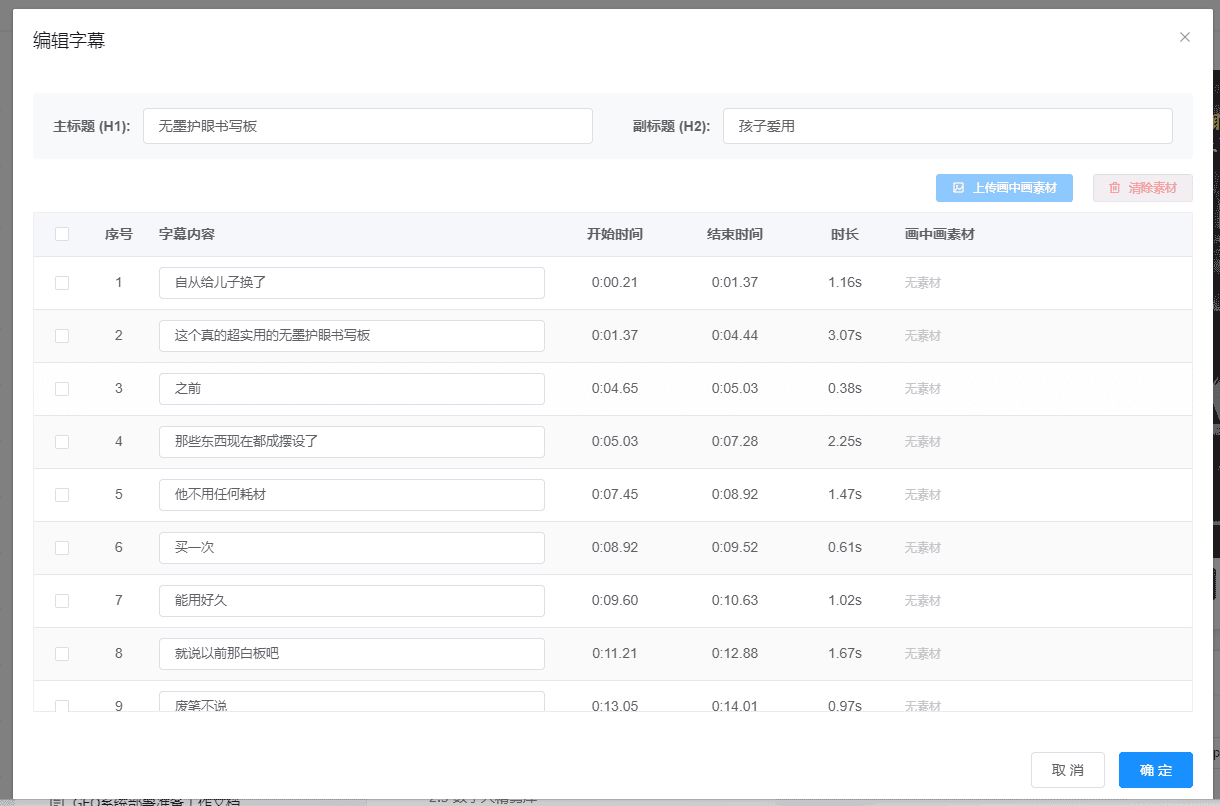Click the 字幕内容 column header
This screenshot has height=806, width=1220.
187,234
